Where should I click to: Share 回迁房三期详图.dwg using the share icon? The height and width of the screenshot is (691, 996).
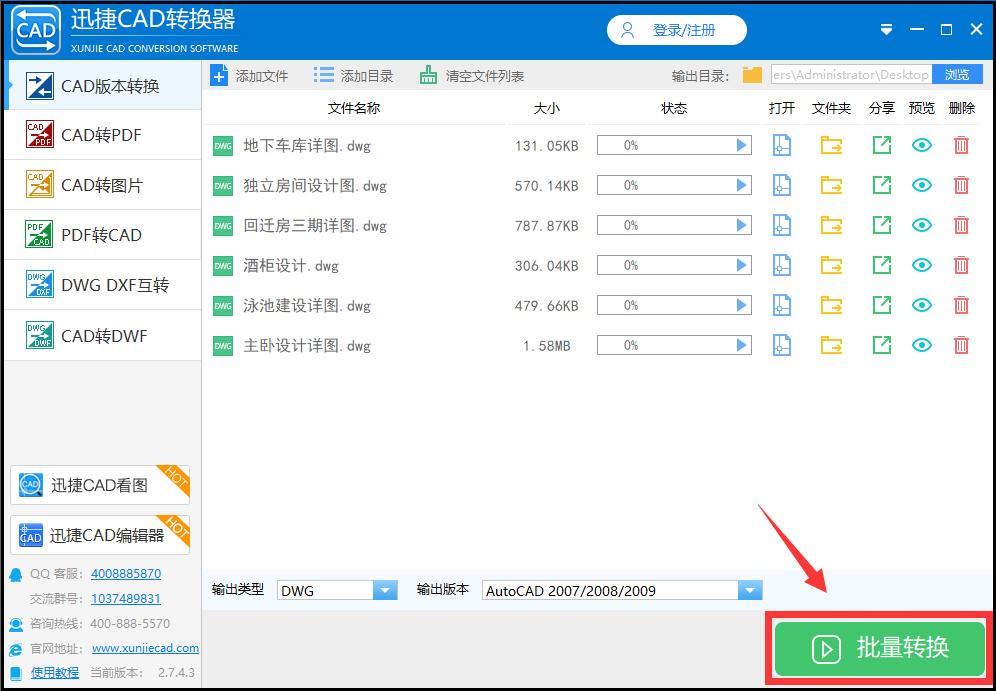click(881, 225)
